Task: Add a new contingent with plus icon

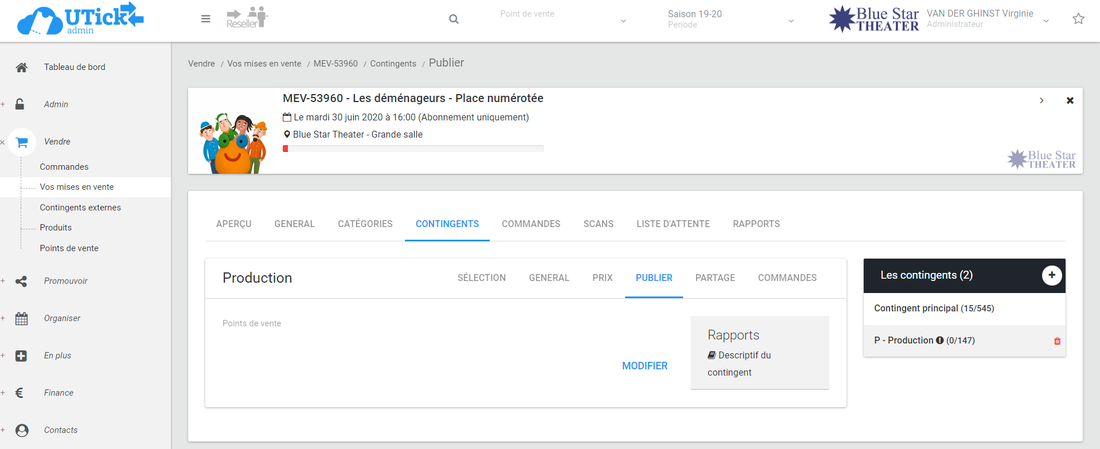Action: [1051, 275]
